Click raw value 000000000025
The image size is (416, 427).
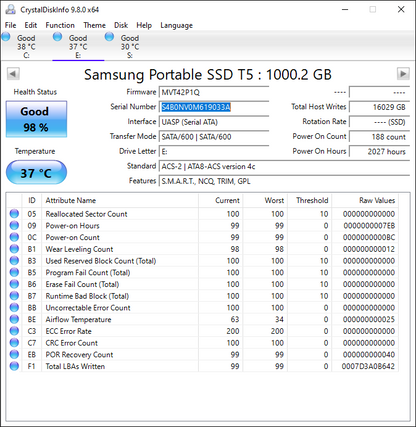coord(369,319)
